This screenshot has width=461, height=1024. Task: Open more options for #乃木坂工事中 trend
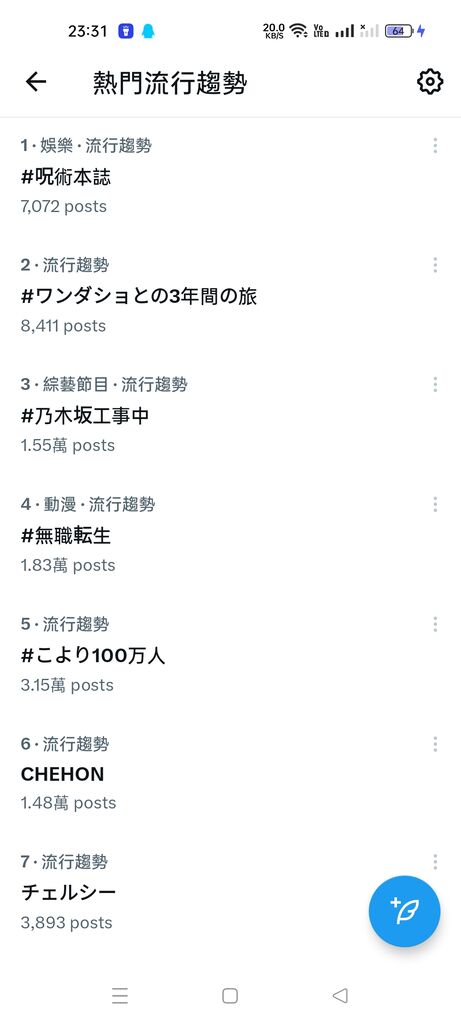435,385
